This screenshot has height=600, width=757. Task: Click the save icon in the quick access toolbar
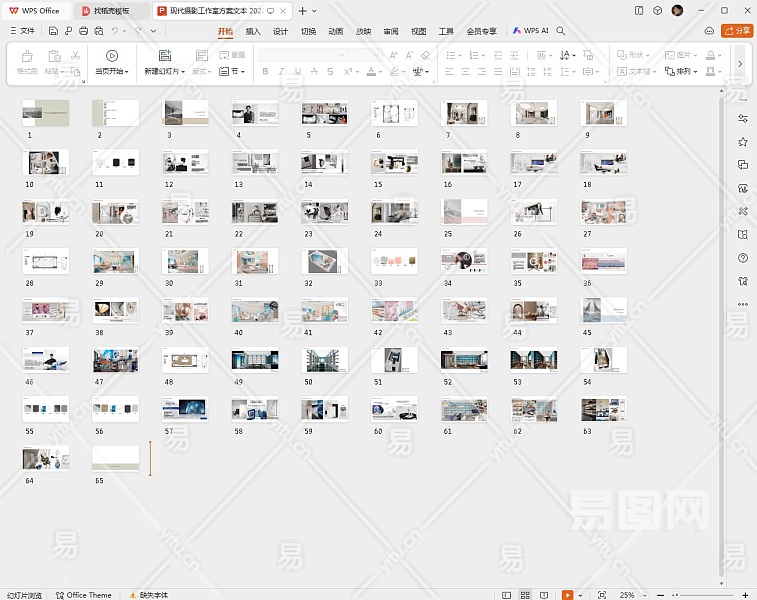pyautogui.click(x=54, y=31)
